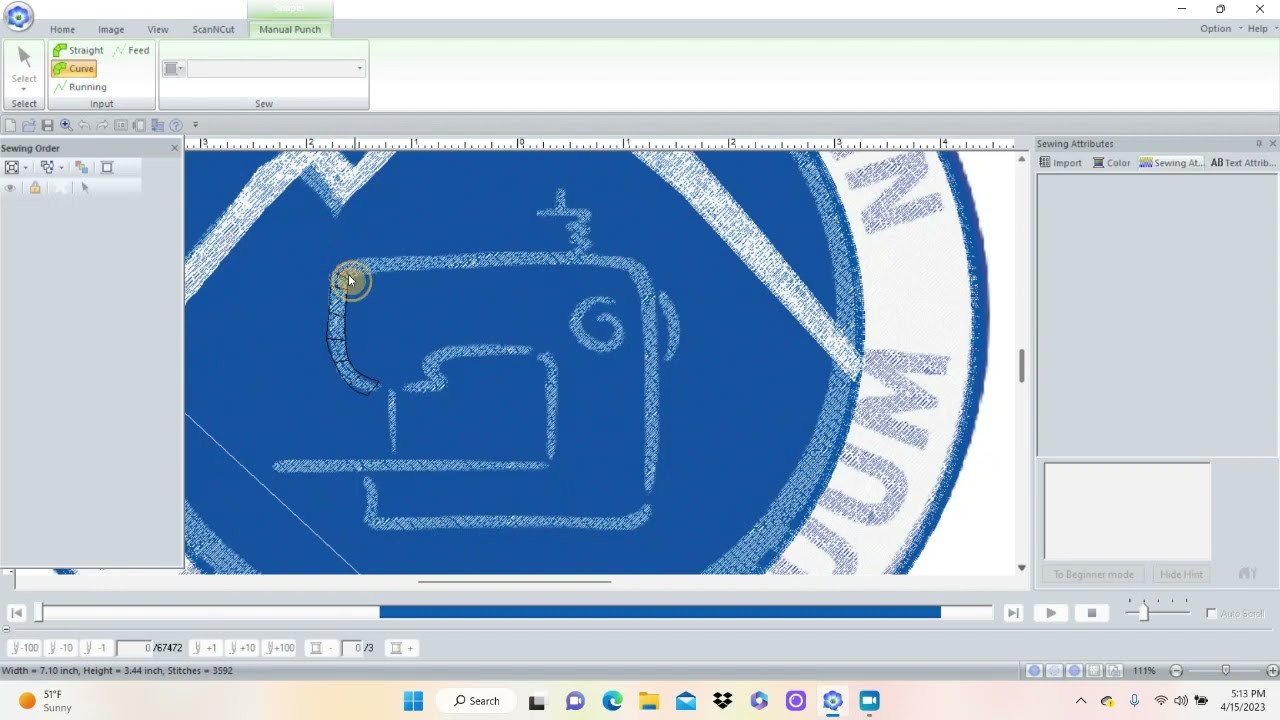Open the Home ribbon tab
This screenshot has height=720, width=1280.
[x=62, y=29]
